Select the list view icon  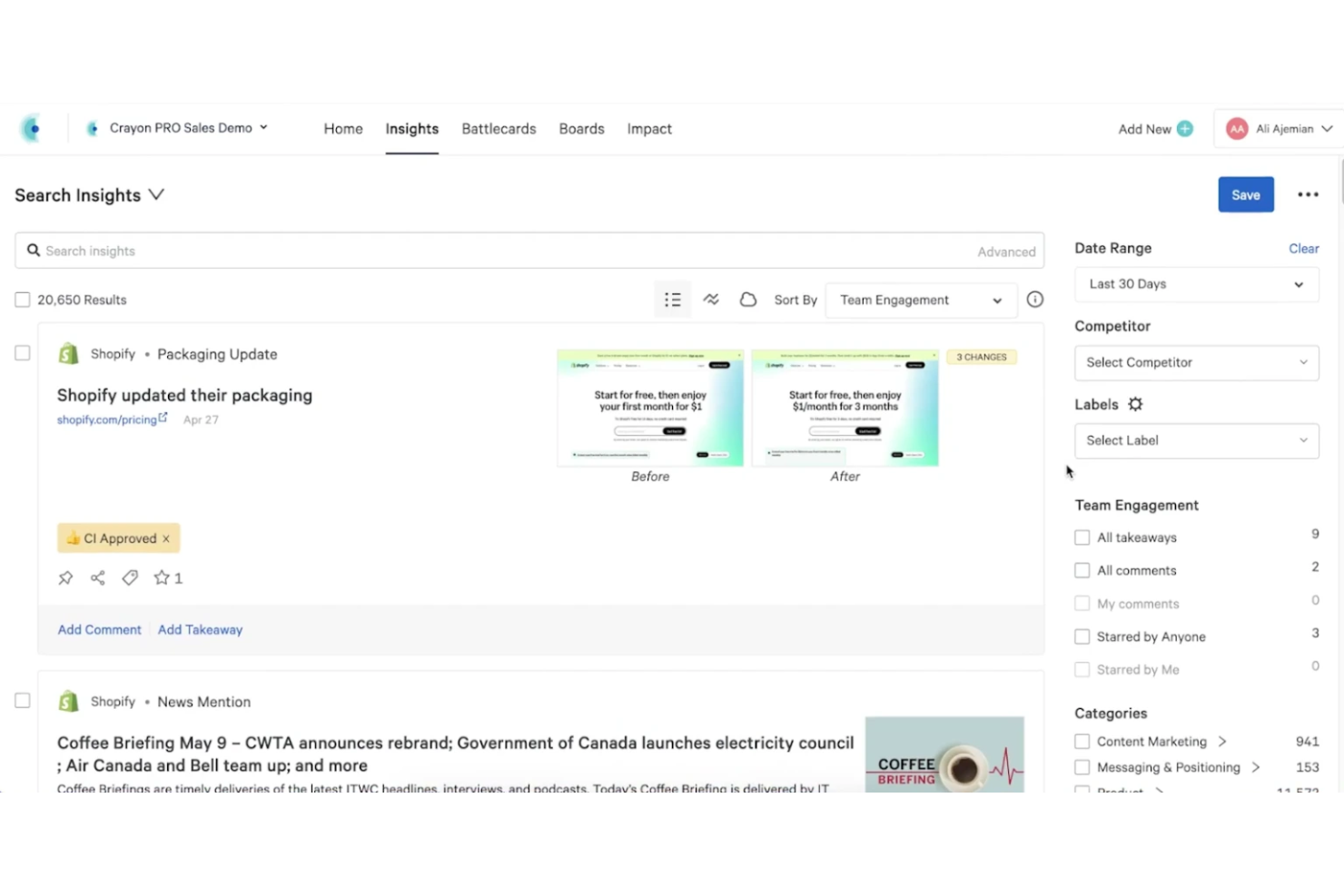(x=672, y=300)
